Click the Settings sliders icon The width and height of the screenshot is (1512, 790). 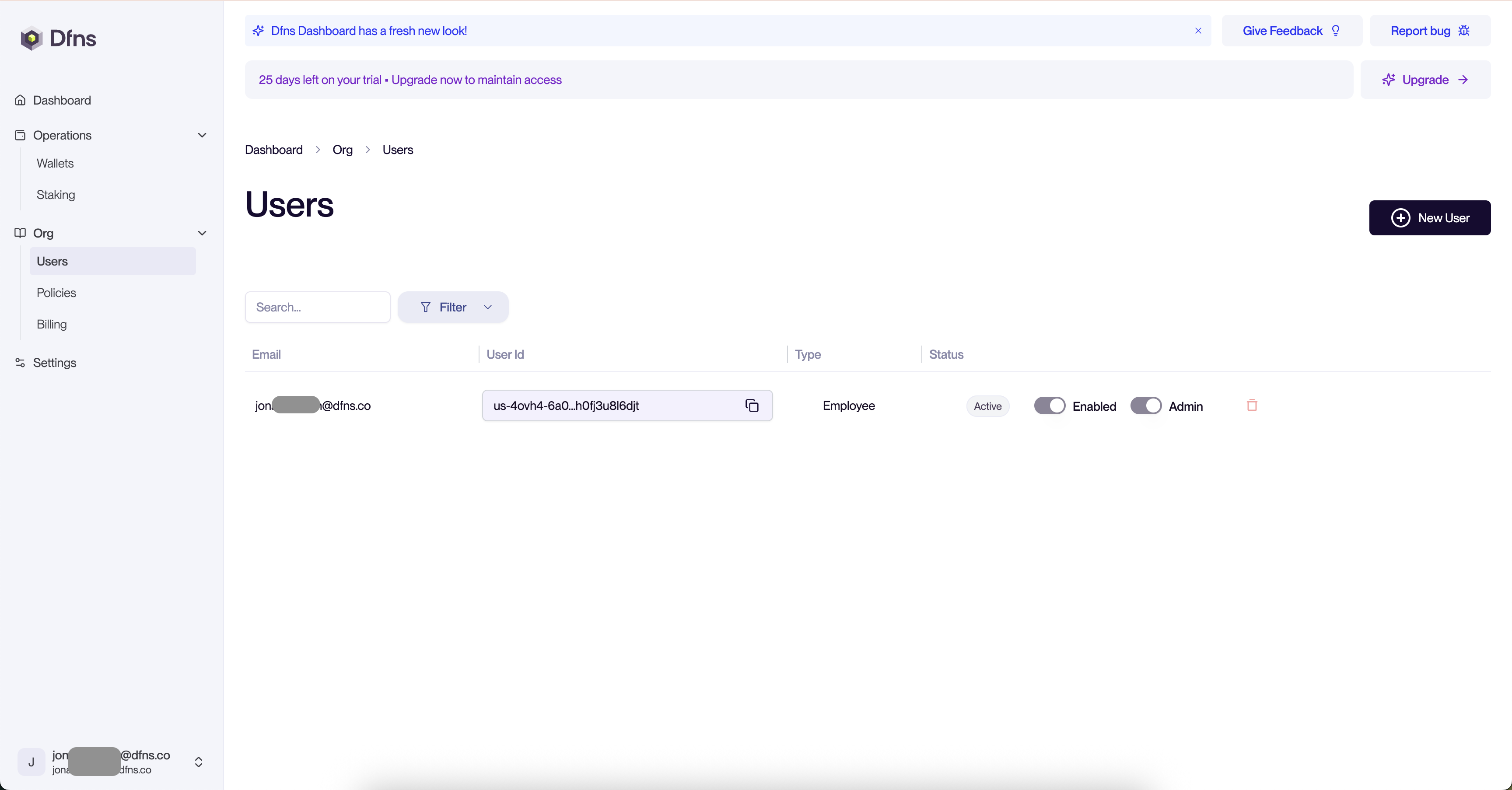pyautogui.click(x=20, y=363)
